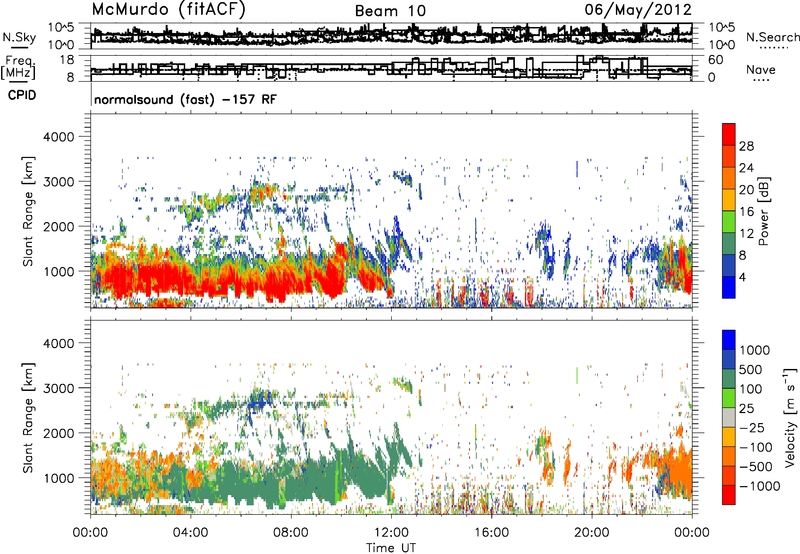Click the 24 value on power colorbar
The image size is (800, 554).
coord(746,168)
